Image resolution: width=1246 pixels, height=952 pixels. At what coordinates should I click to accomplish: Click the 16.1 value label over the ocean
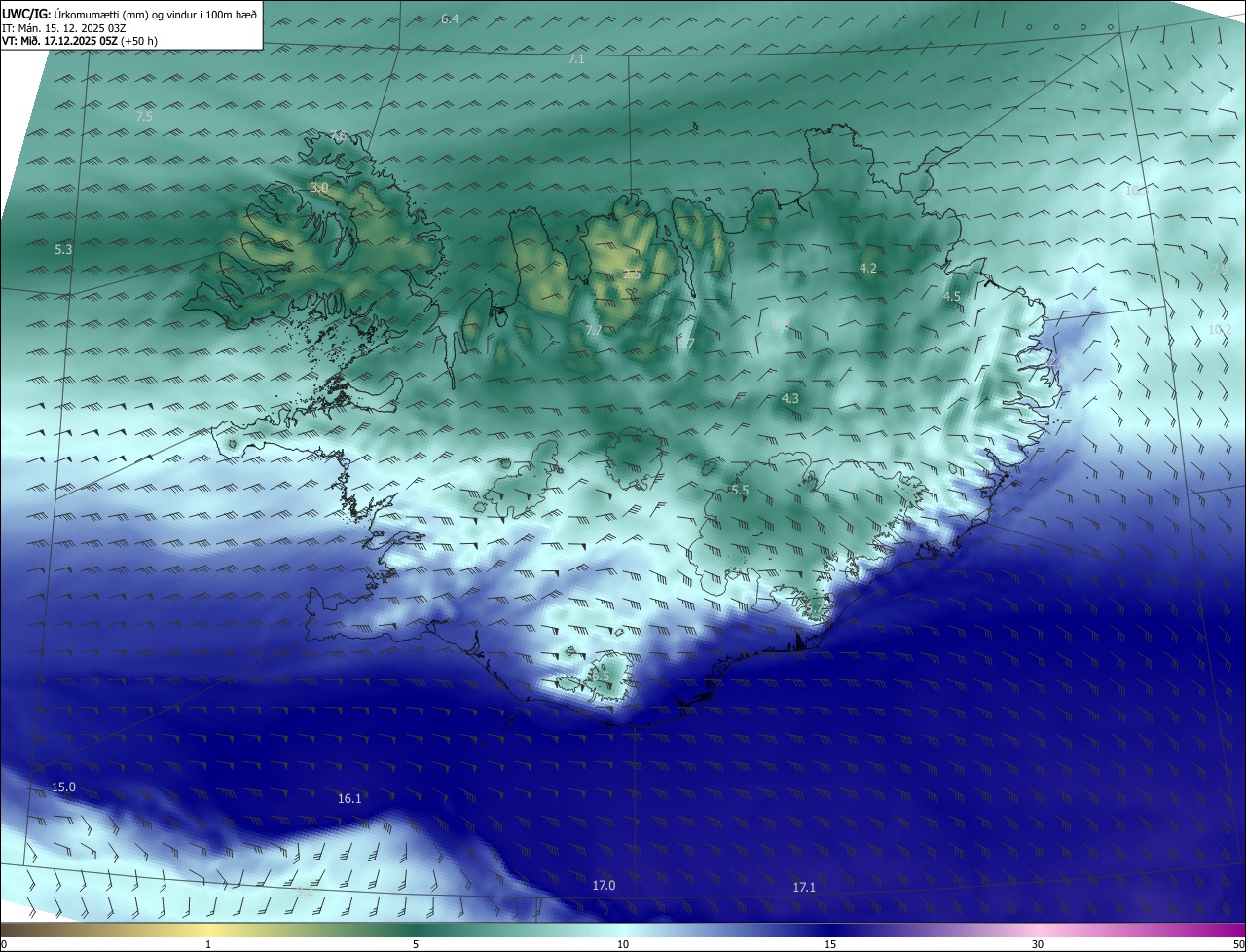point(349,799)
